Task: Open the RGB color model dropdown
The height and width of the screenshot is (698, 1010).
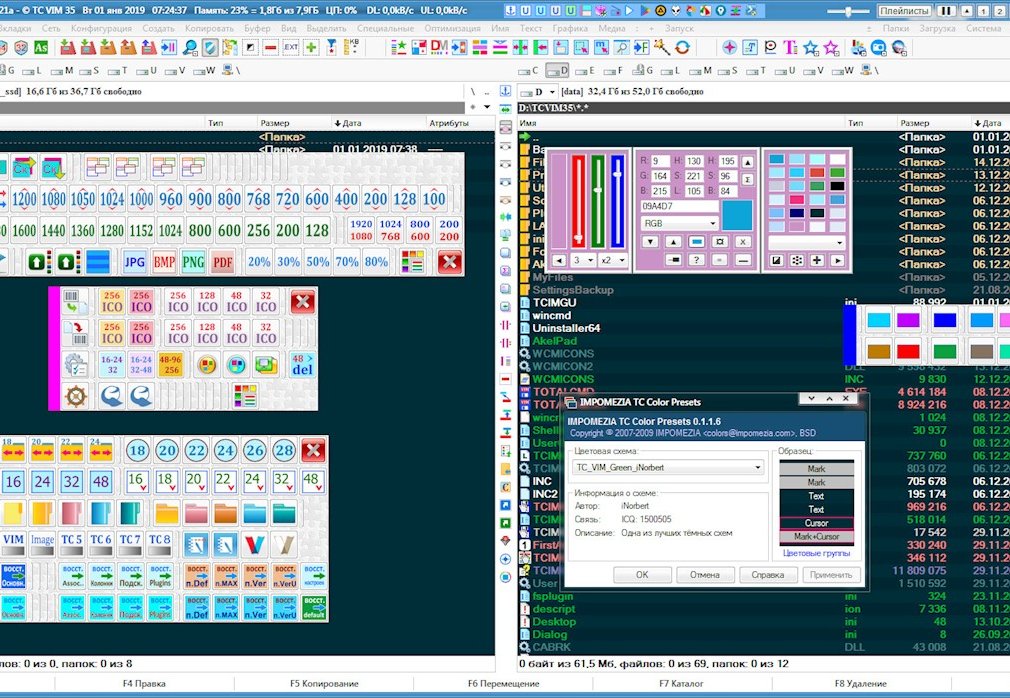Action: [x=679, y=223]
